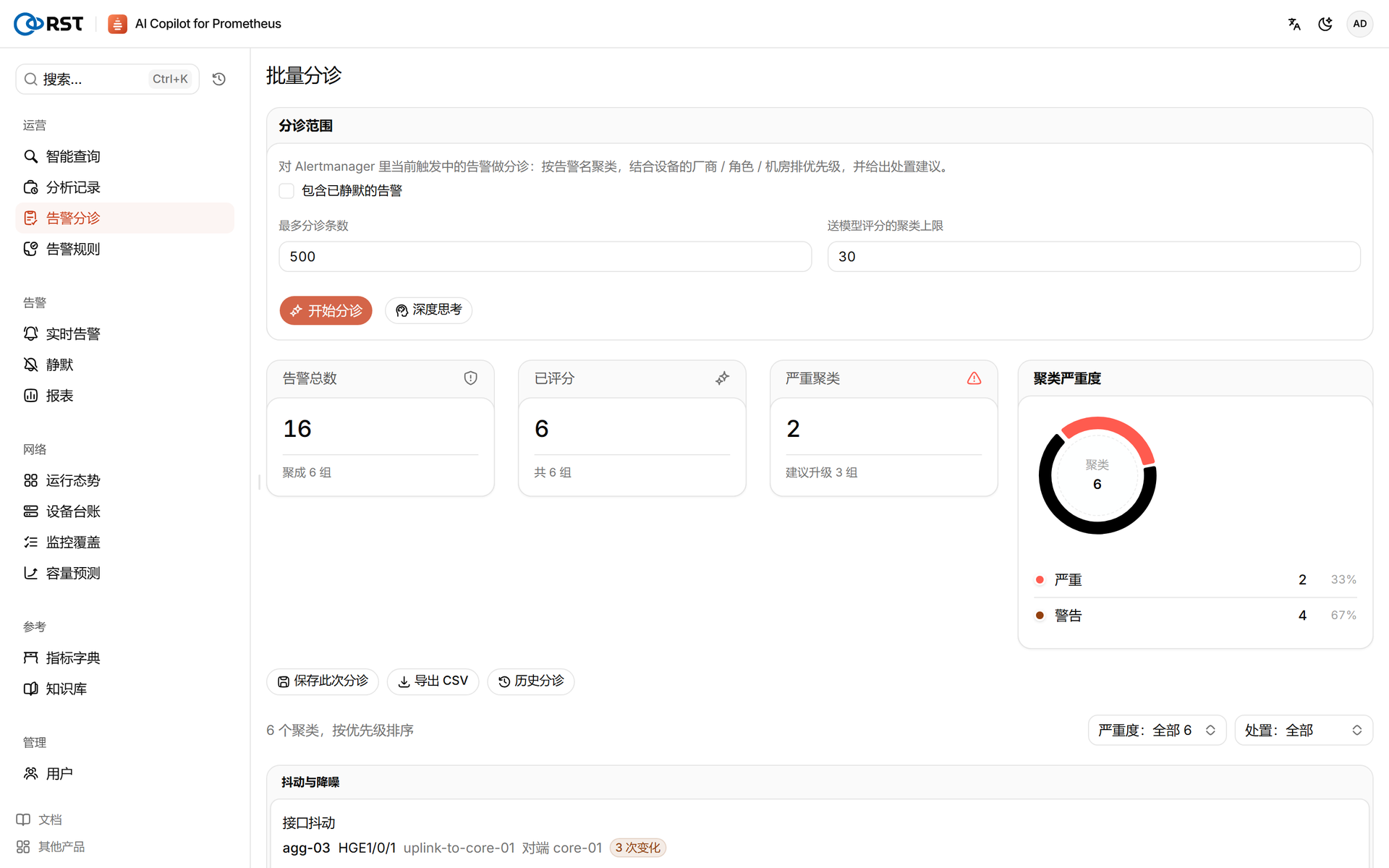Open 分析记录 in sidebar
Image resolution: width=1389 pixels, height=868 pixels.
(124, 187)
